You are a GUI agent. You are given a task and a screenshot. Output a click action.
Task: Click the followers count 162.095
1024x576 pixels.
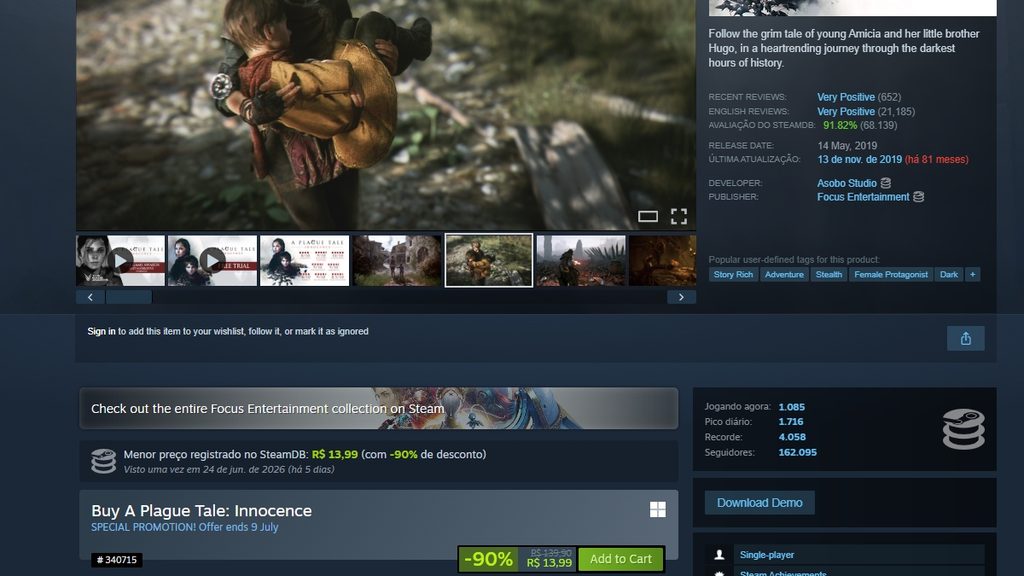tap(797, 452)
